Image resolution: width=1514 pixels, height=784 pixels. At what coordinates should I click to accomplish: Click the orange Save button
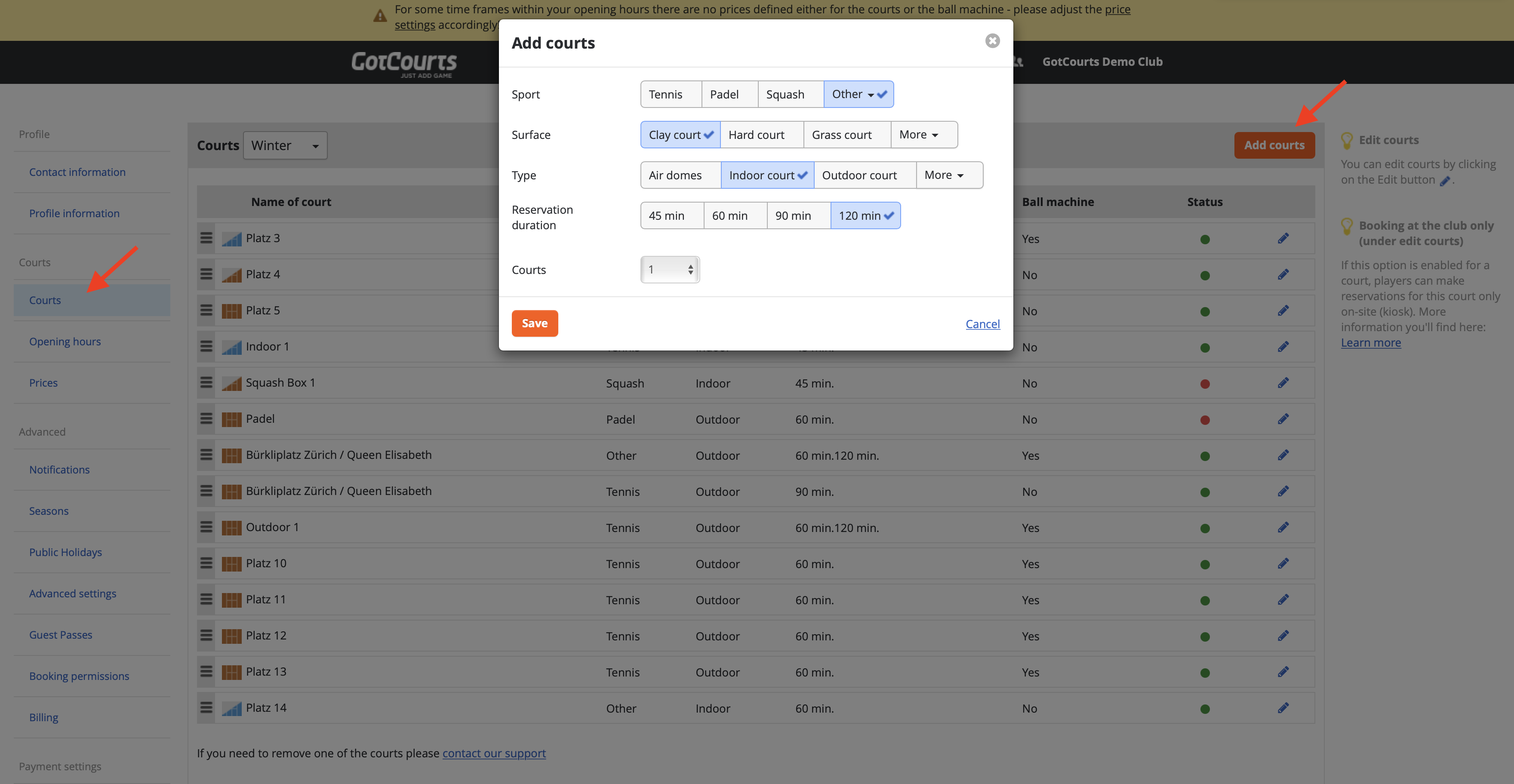point(535,323)
